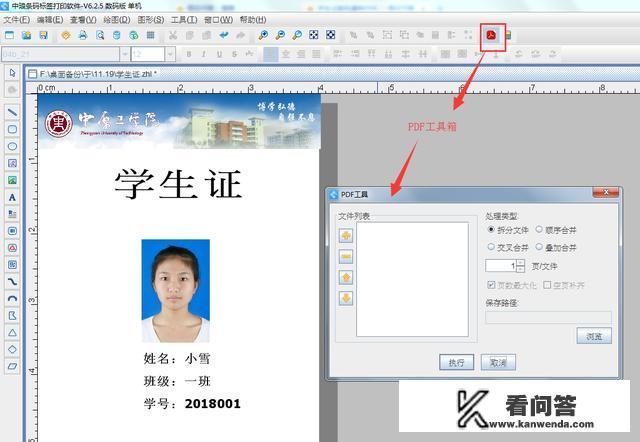This screenshot has height=442, width=640.
Task: Select the line drawing tool
Action: [12, 112]
